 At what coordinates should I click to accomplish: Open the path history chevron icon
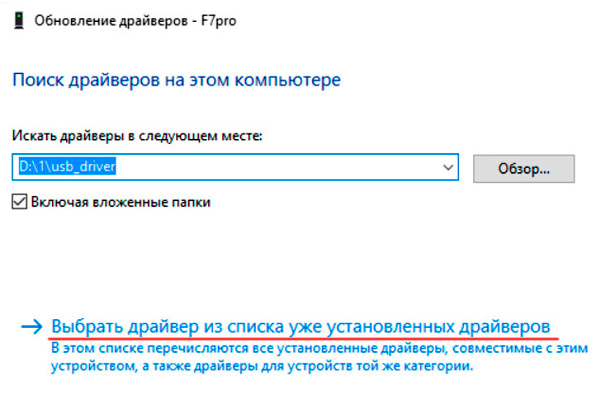(x=448, y=167)
